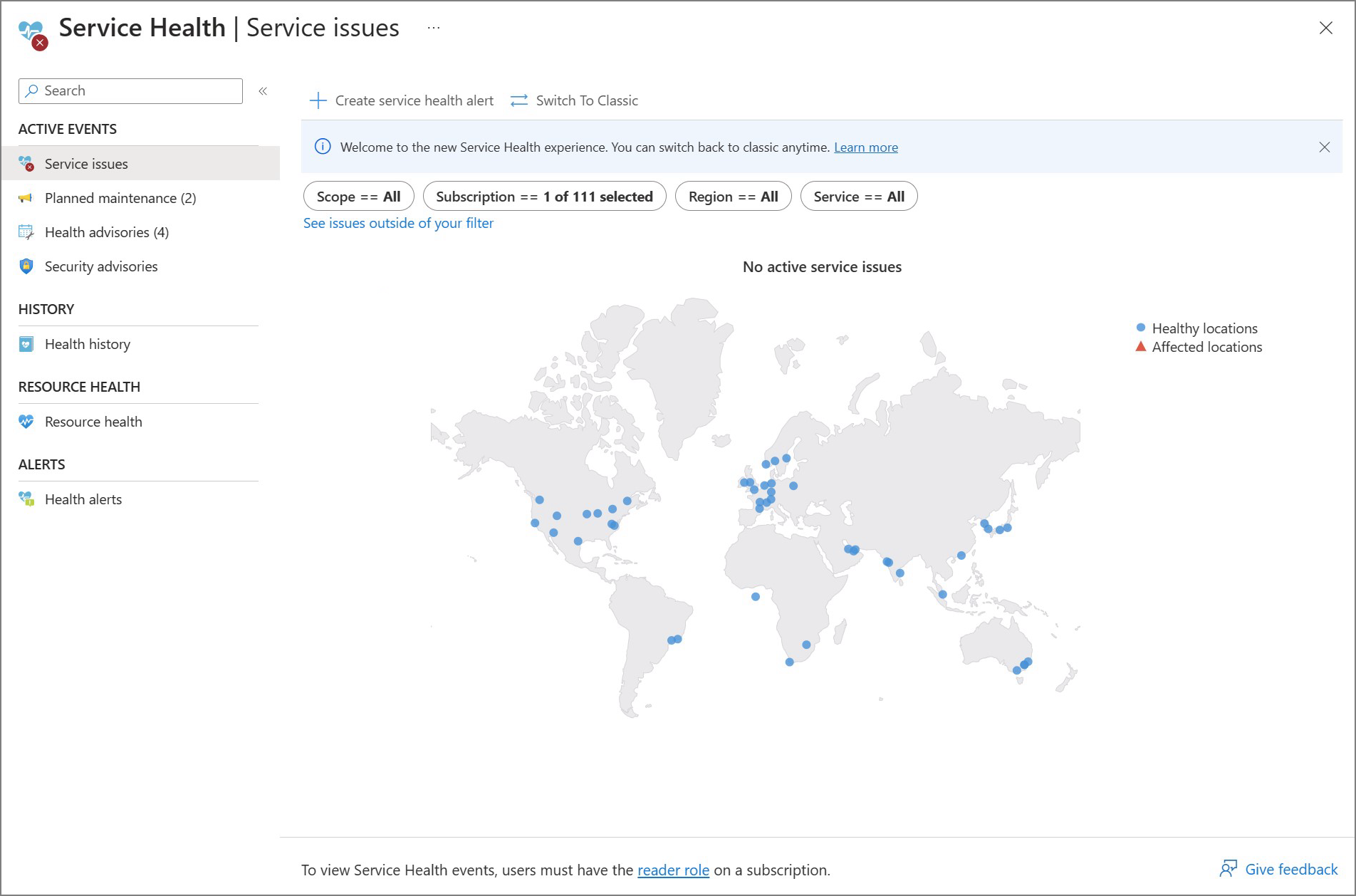1356x896 pixels.
Task: Focus the sidebar Search field
Action: click(130, 91)
